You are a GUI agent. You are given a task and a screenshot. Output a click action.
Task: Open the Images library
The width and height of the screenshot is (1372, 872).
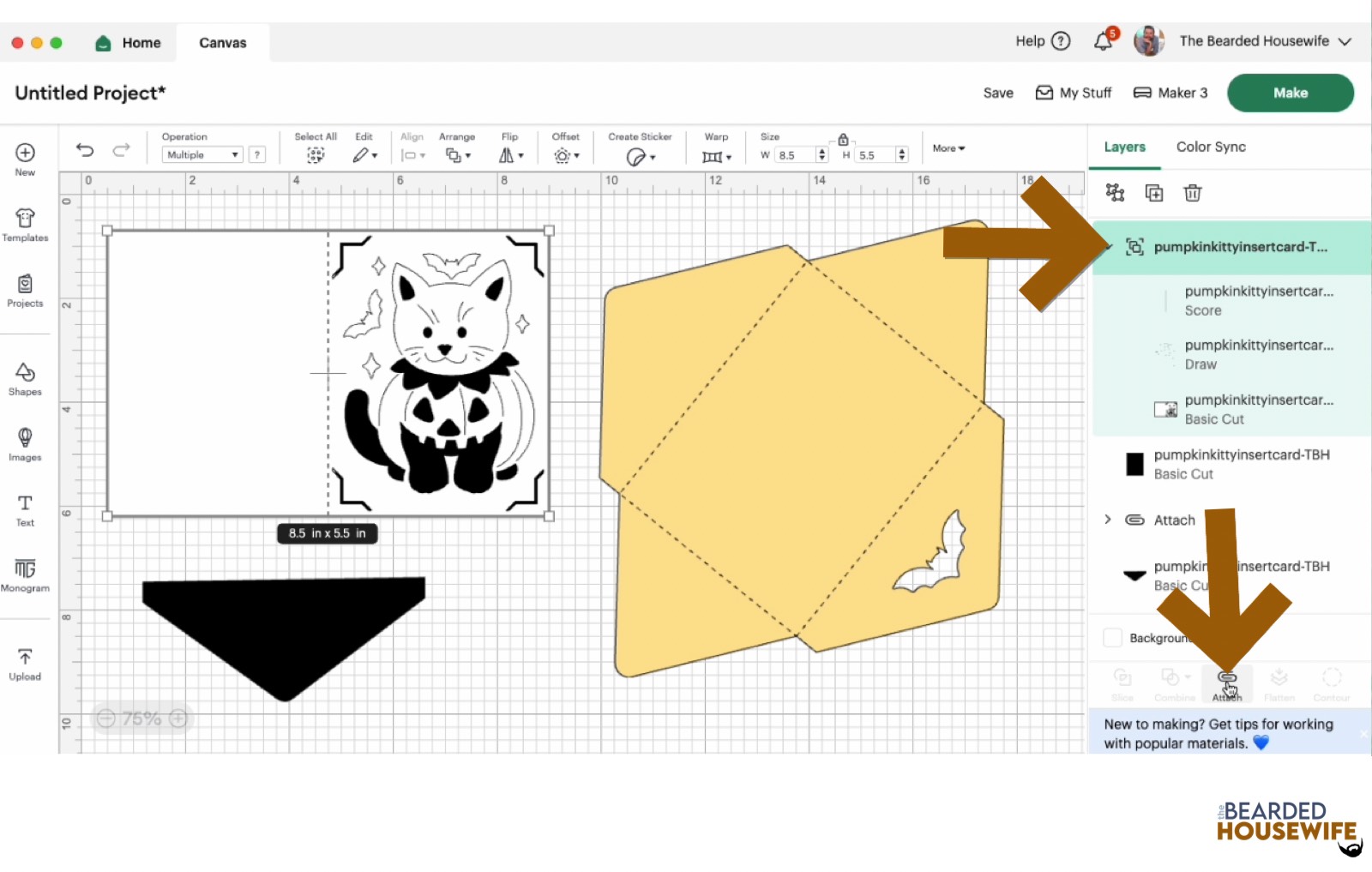(x=25, y=444)
